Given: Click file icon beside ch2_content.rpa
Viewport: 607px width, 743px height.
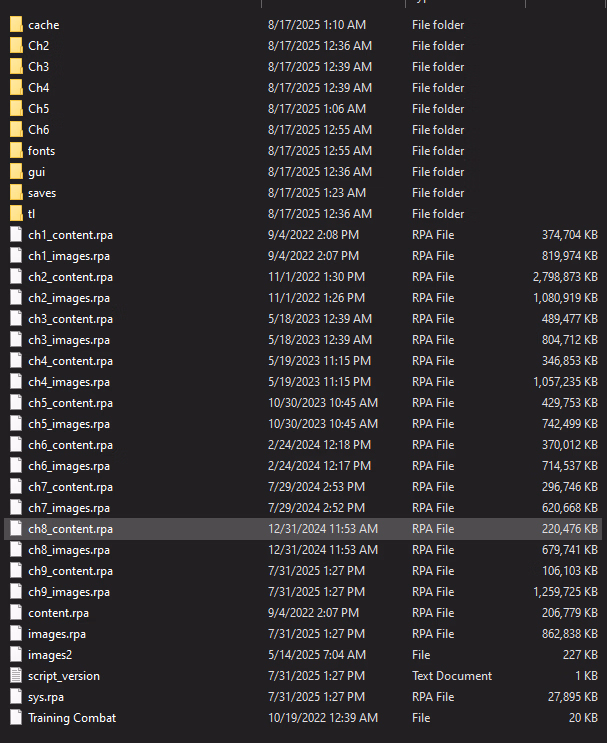Looking at the screenshot, I should click(x=16, y=277).
